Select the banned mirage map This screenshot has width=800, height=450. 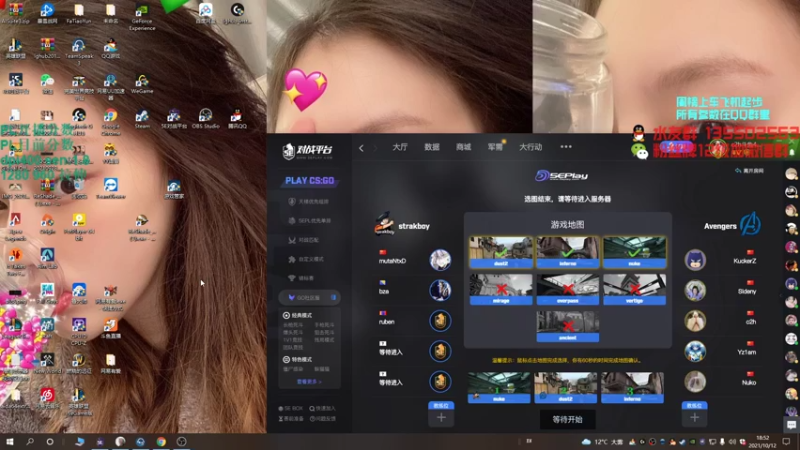coord(501,289)
